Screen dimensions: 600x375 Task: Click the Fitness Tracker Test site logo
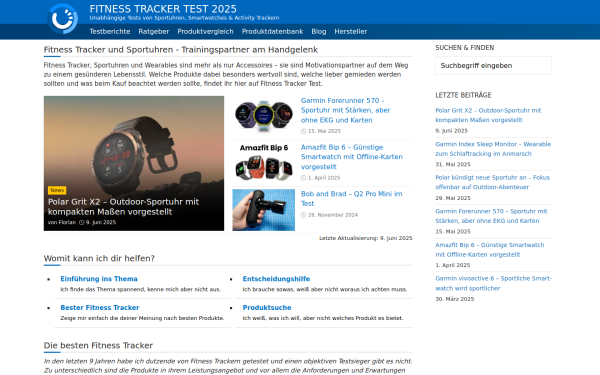click(62, 18)
